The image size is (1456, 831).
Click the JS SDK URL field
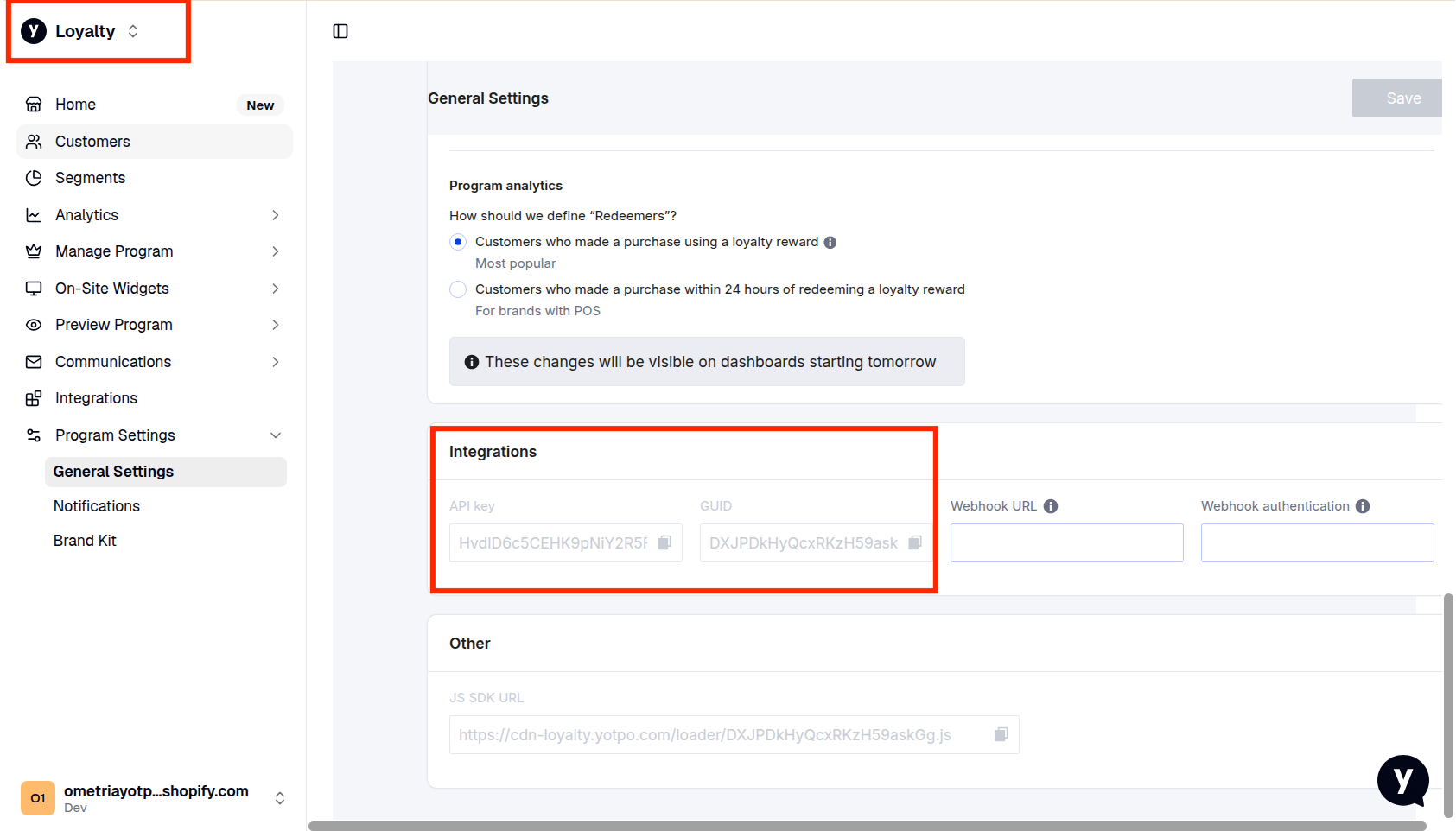tap(734, 734)
